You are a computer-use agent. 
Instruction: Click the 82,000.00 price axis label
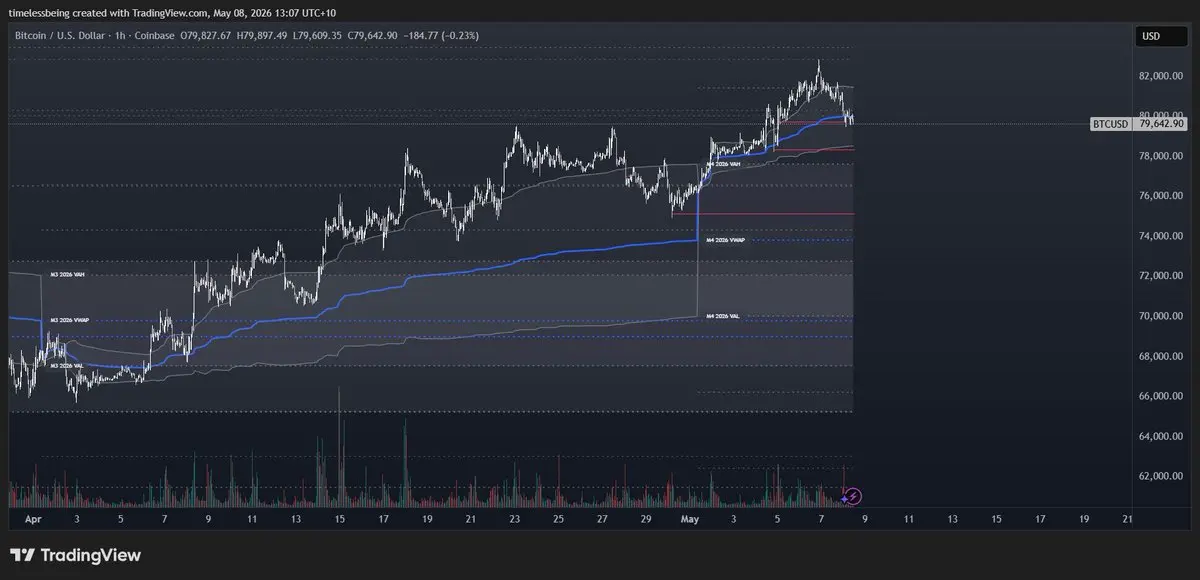[x=1160, y=76]
